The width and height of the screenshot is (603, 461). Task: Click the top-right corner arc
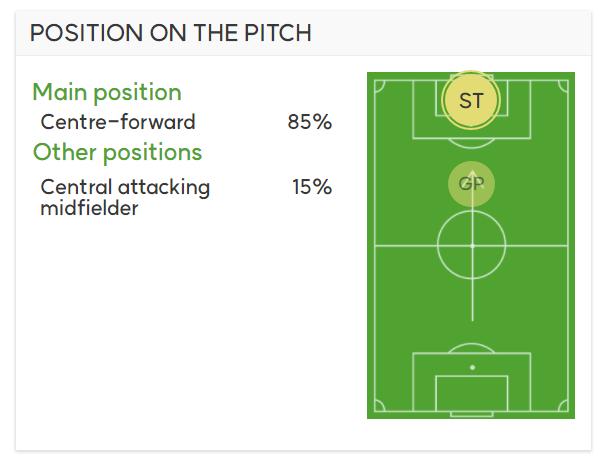tap(563, 86)
